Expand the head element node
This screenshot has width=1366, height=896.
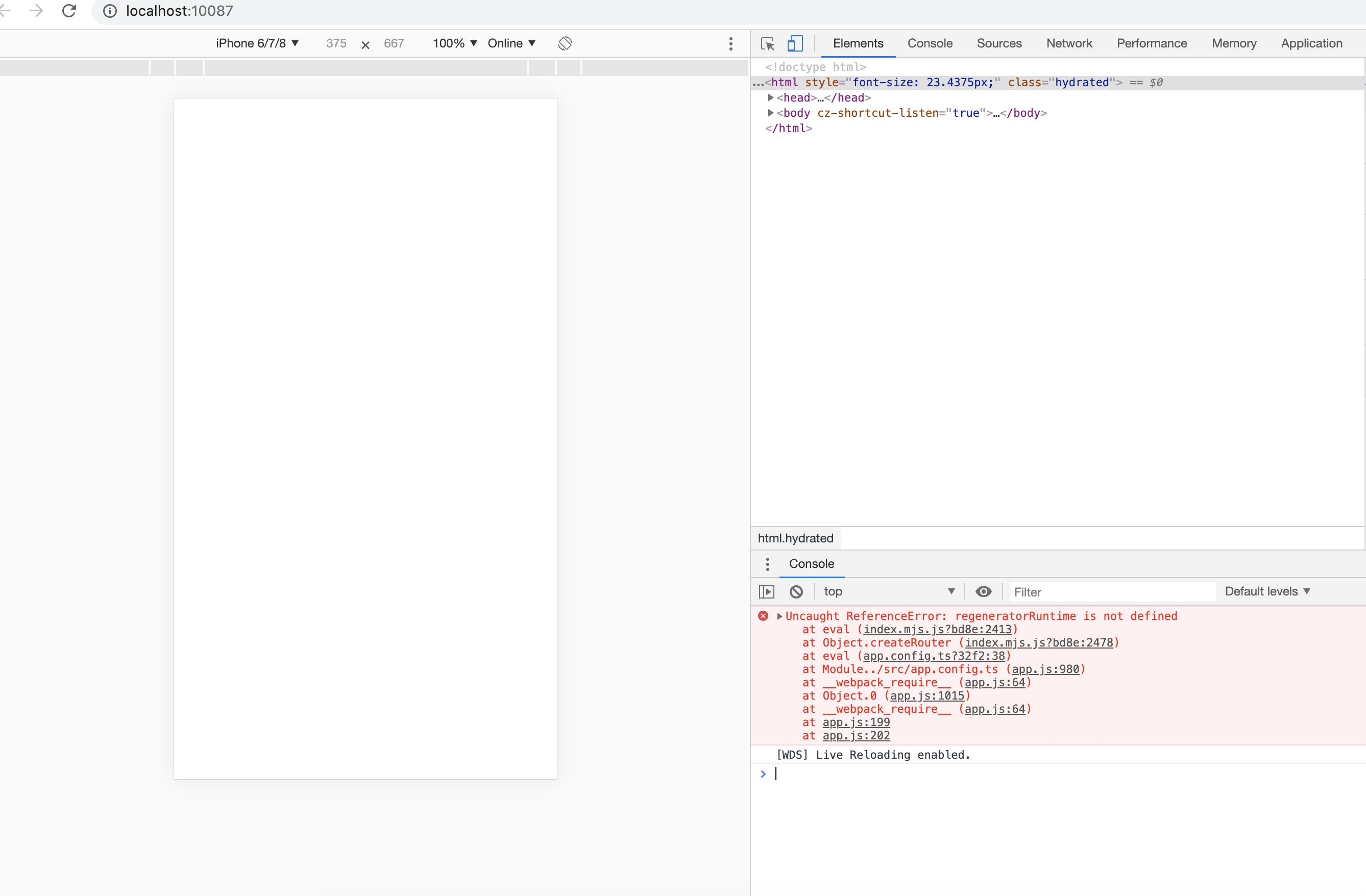[x=770, y=97]
